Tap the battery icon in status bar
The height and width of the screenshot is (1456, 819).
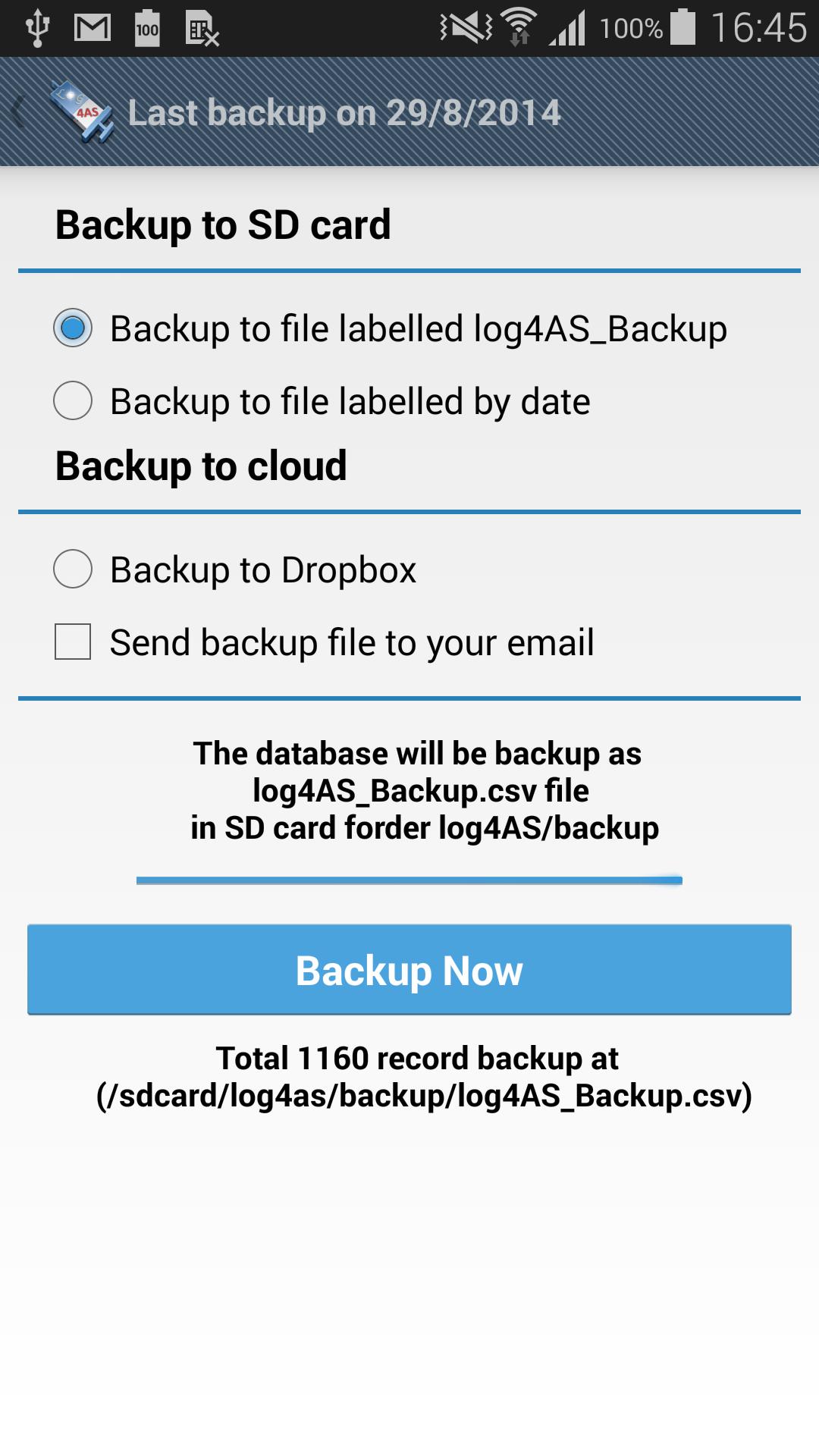tap(682, 27)
